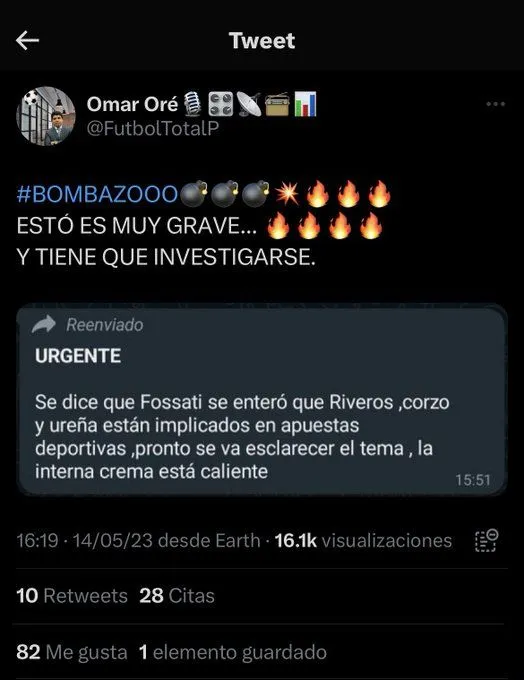
Task: Open Omar Oré's profile picture
Action: click(x=46, y=116)
